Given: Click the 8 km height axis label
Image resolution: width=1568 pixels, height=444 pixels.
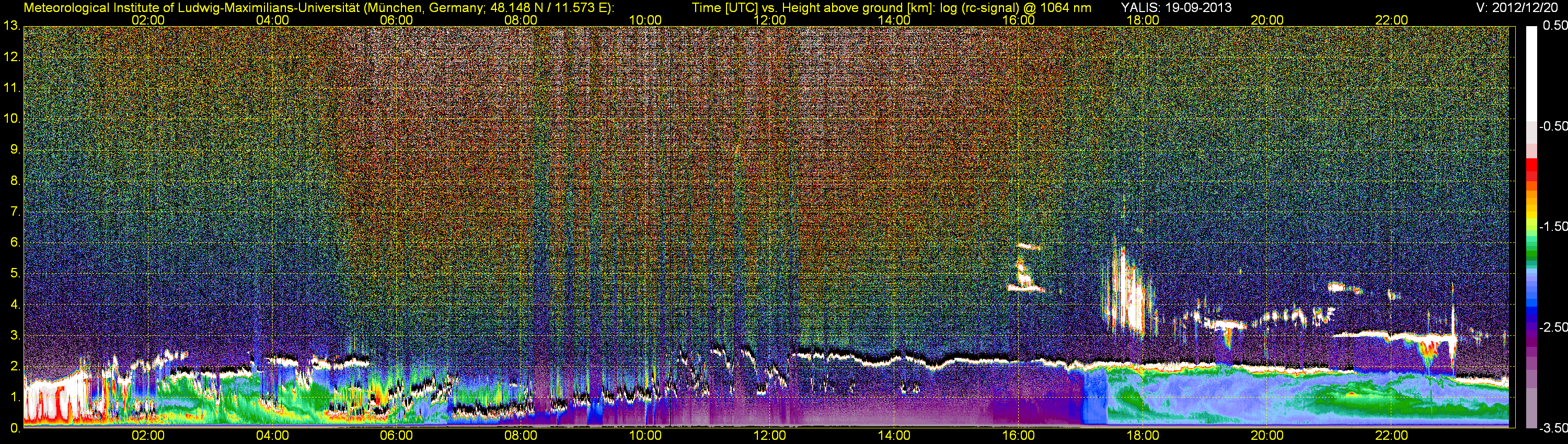Looking at the screenshot, I should point(15,181).
